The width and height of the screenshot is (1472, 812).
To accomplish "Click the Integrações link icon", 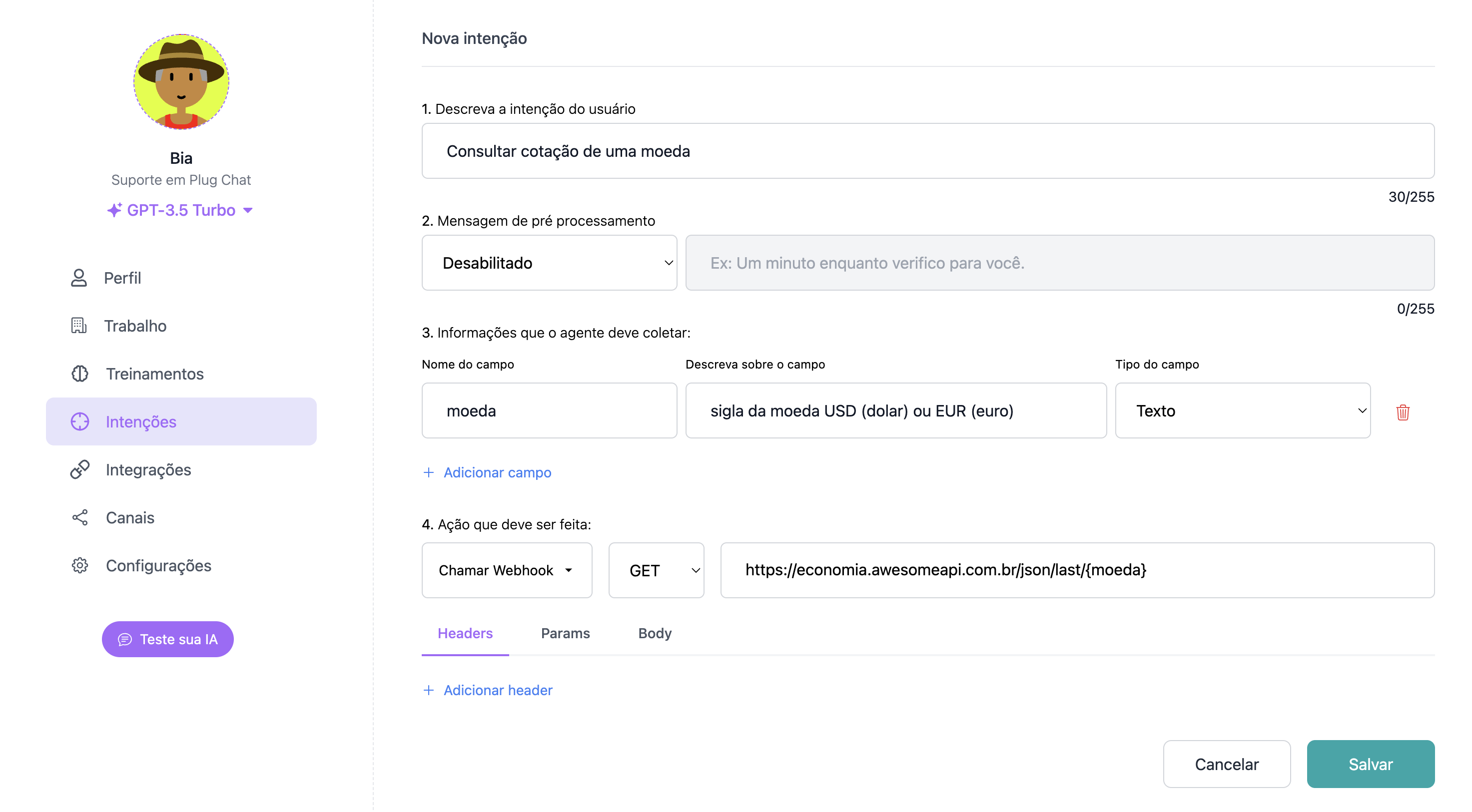I will (x=79, y=470).
